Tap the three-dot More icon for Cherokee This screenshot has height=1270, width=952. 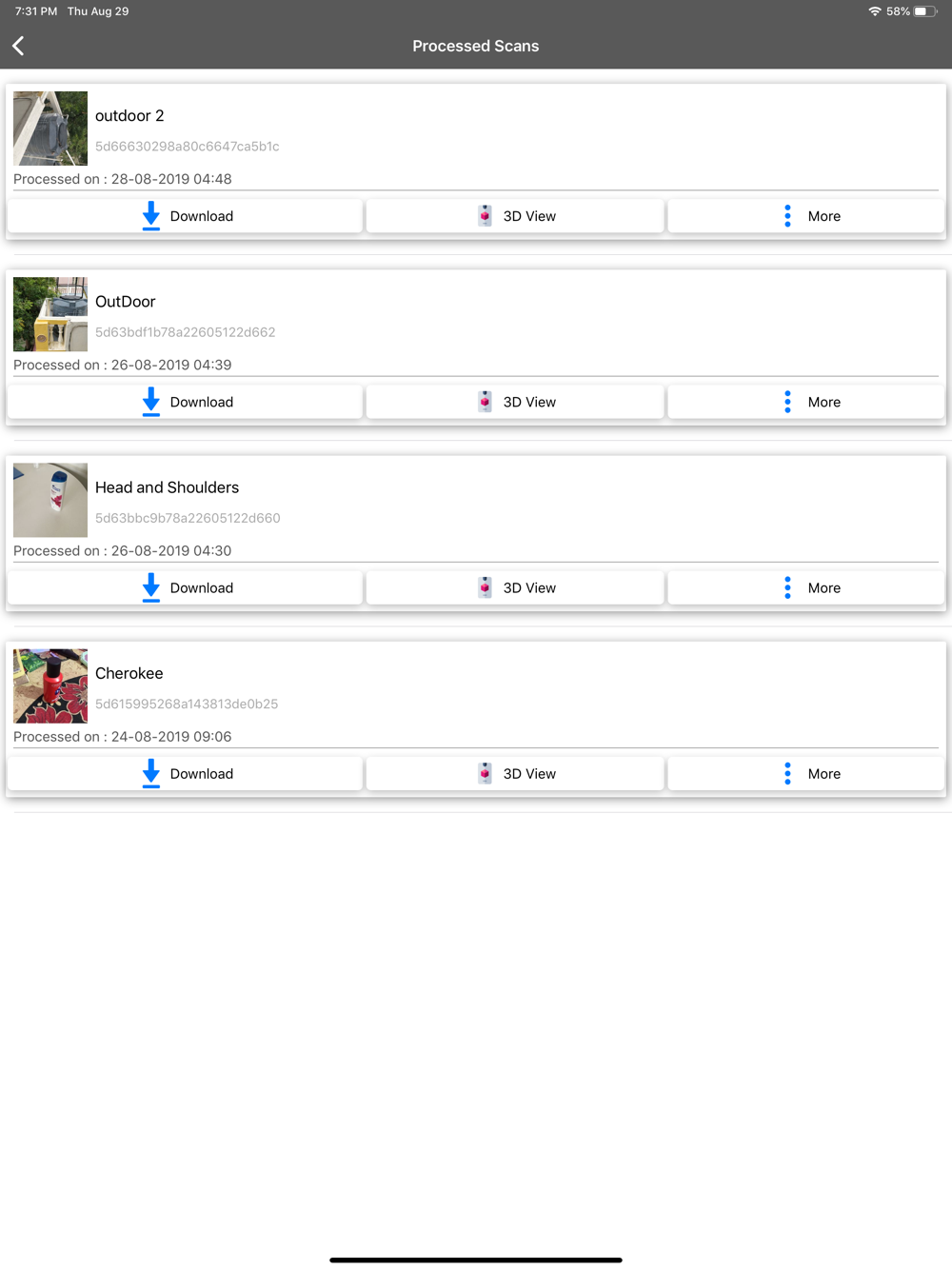pos(787,773)
